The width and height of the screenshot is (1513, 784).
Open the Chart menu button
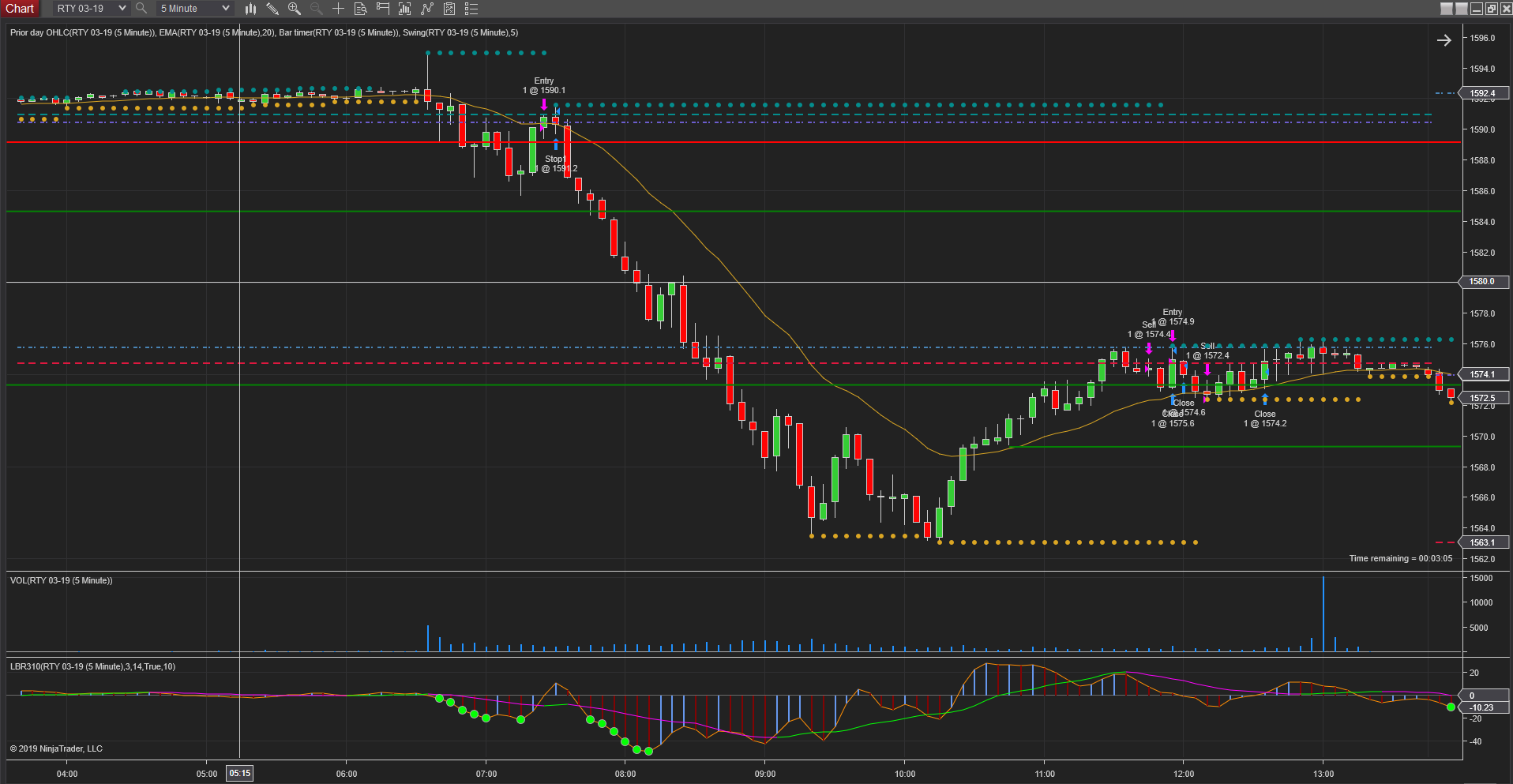[20, 9]
